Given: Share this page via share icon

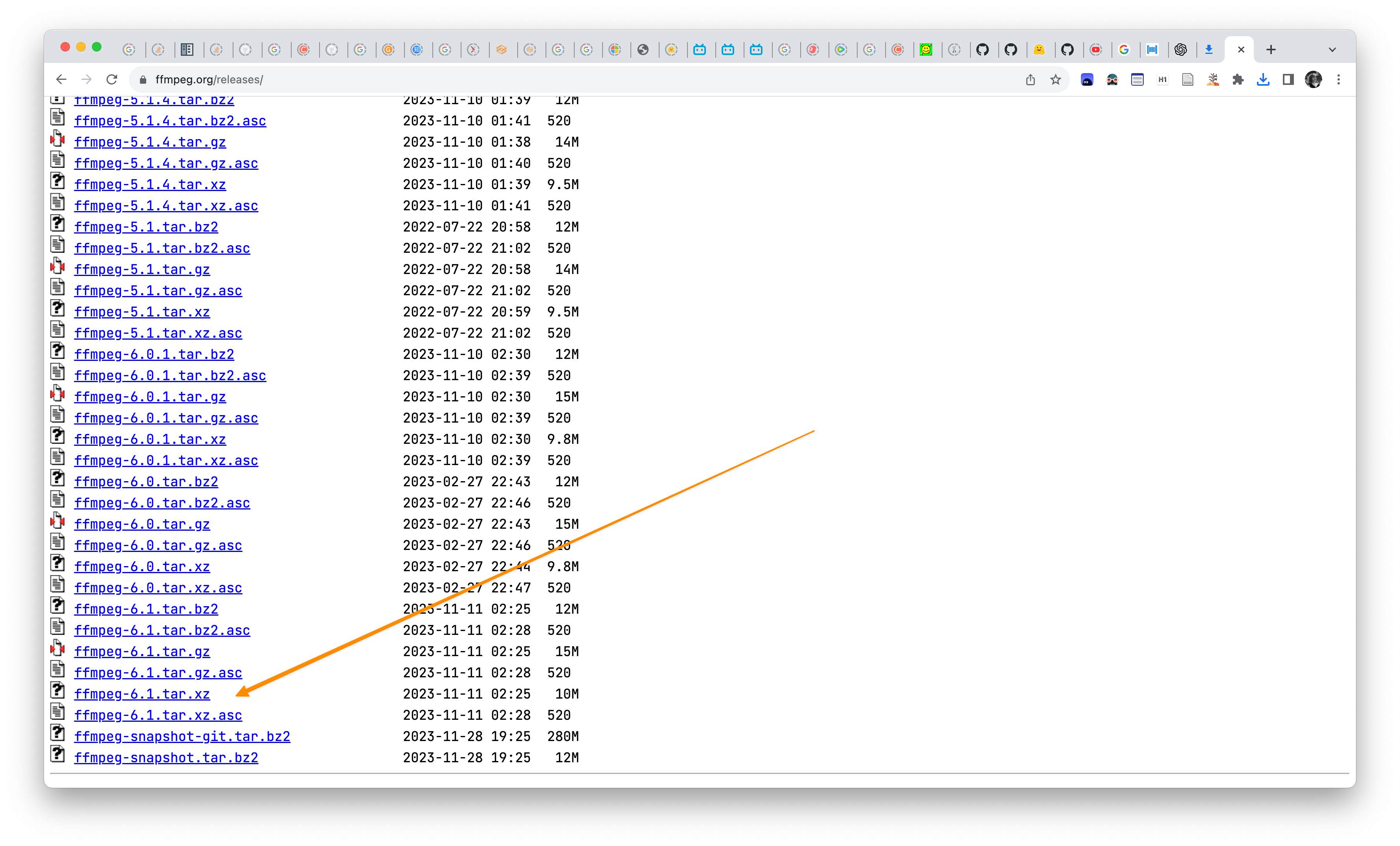Looking at the screenshot, I should (1030, 79).
